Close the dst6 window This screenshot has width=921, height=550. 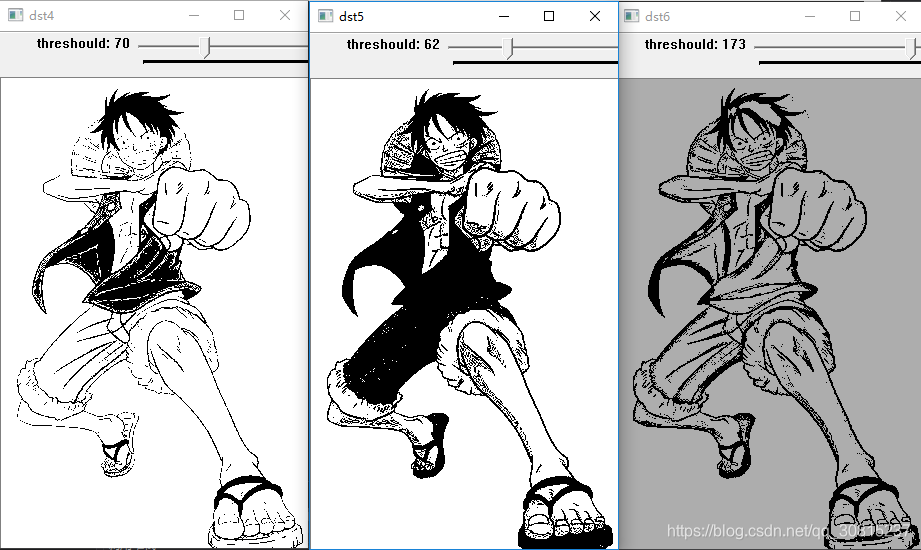[x=901, y=16]
